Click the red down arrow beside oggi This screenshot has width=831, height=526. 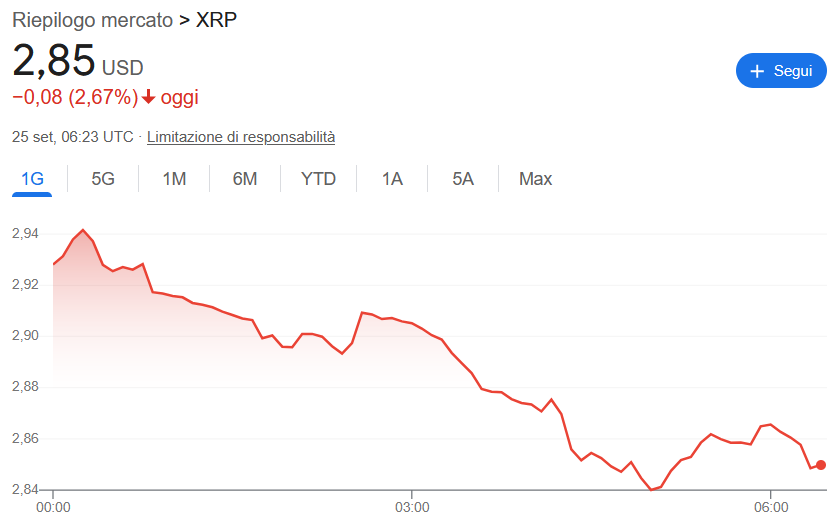(149, 97)
